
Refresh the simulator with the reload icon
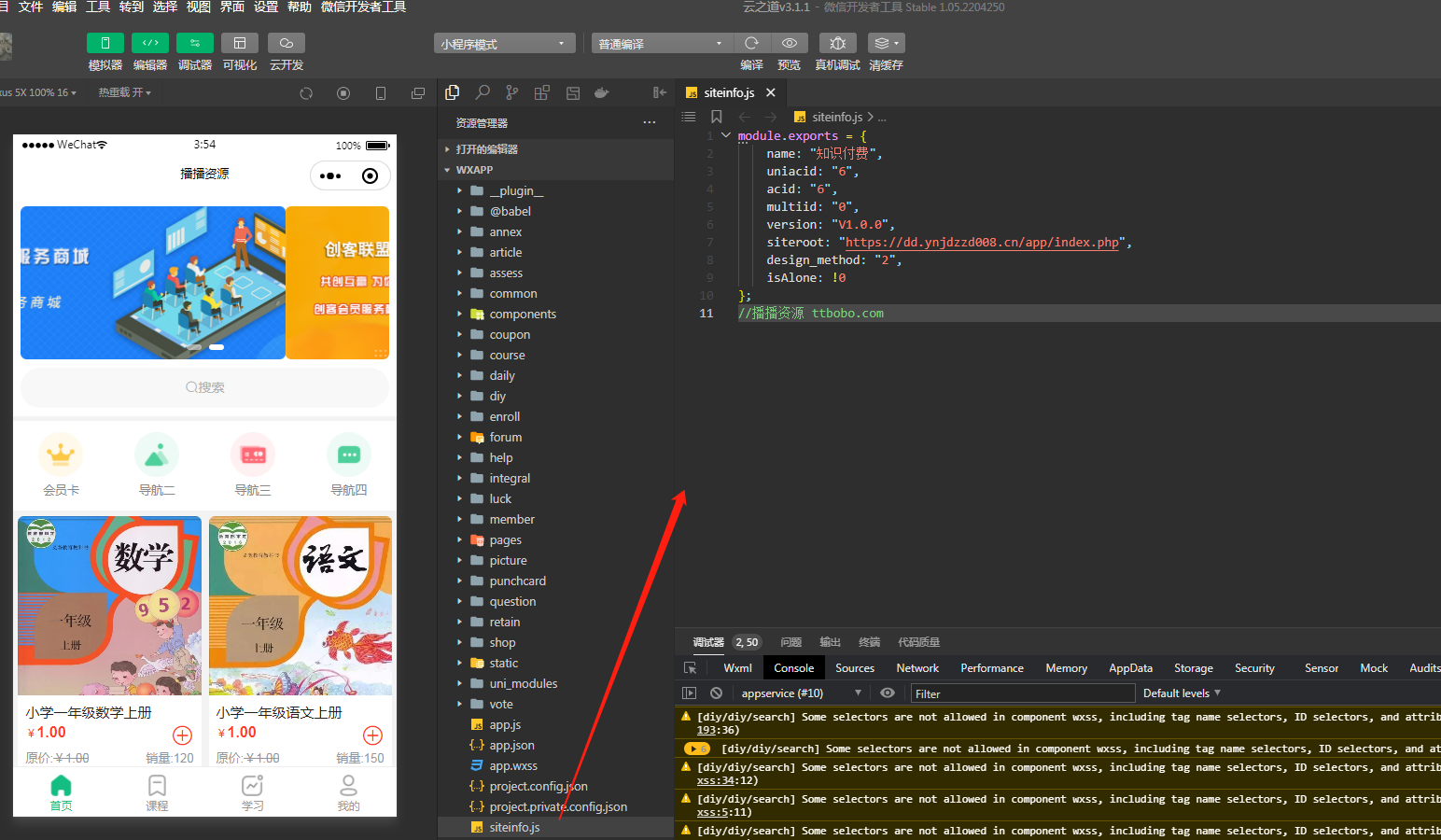point(306,93)
